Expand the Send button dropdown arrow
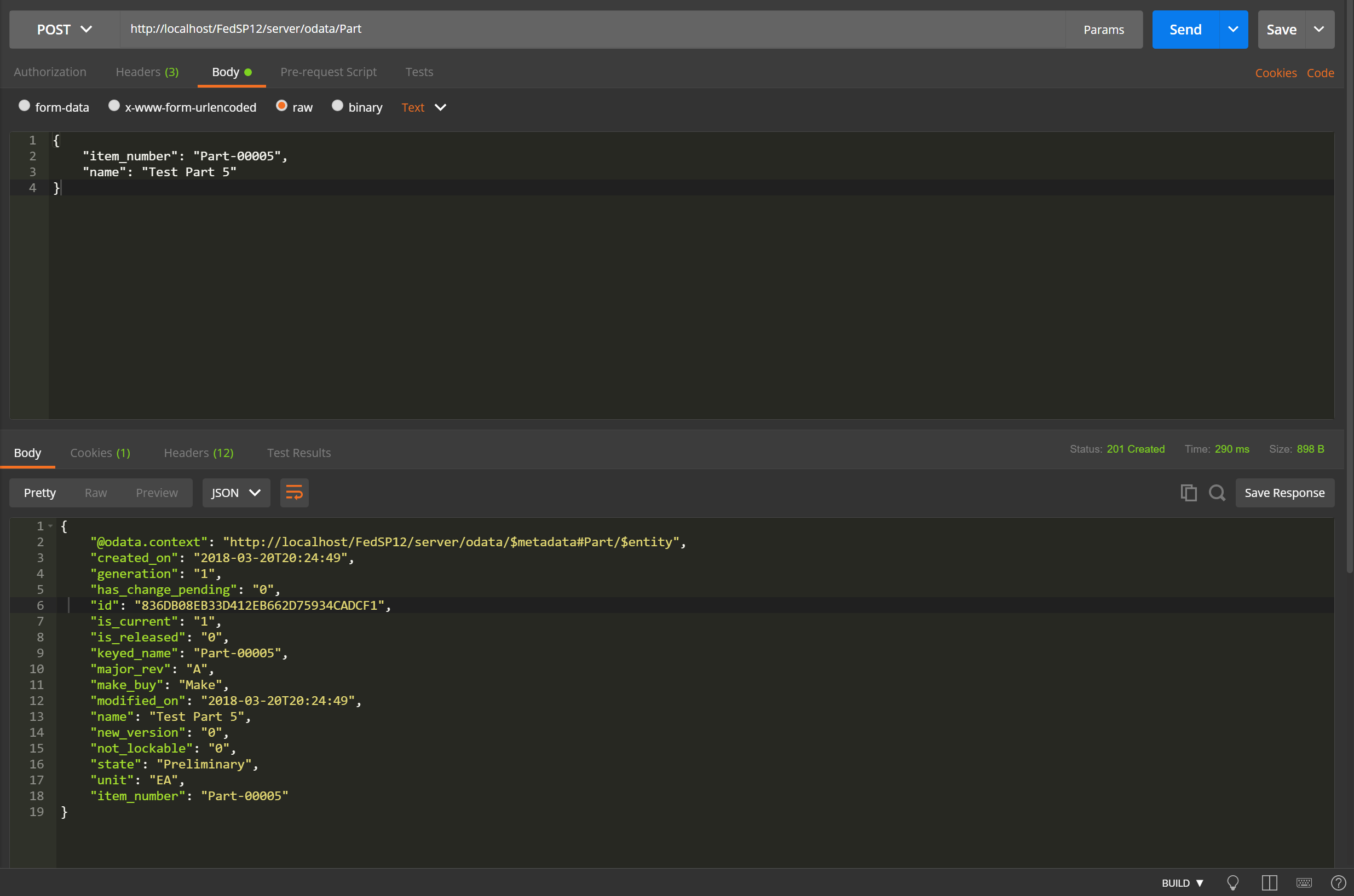The height and width of the screenshot is (896, 1354). click(1233, 29)
